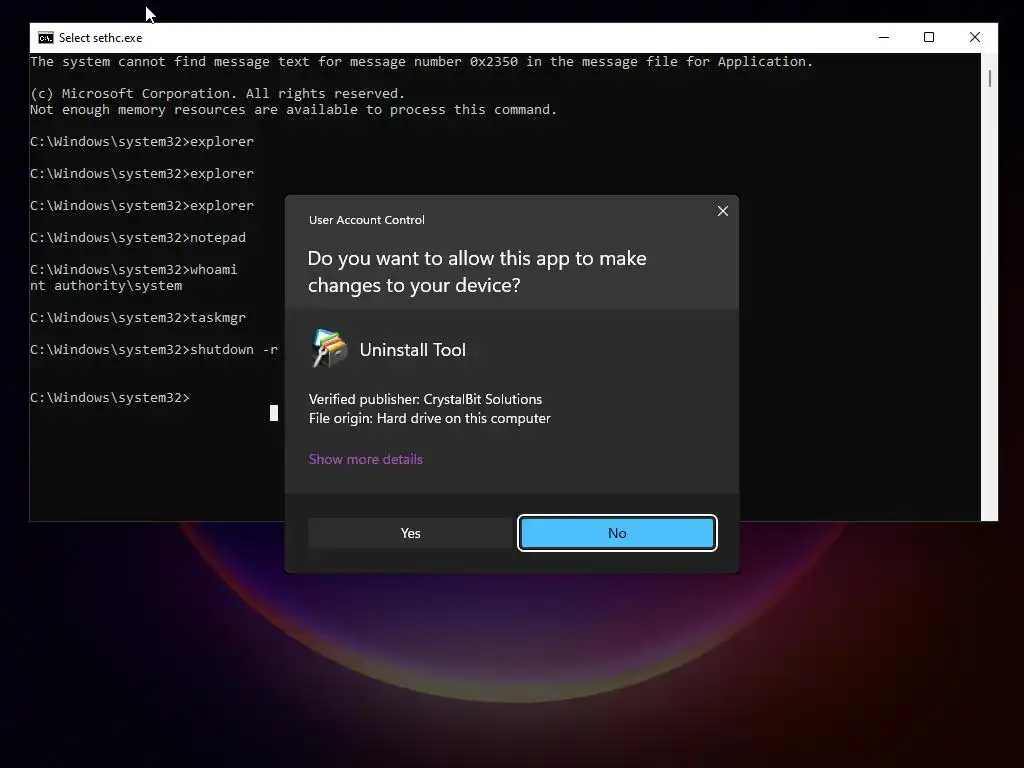
Task: Click the 'whoami' command line in console
Action: tap(134, 269)
